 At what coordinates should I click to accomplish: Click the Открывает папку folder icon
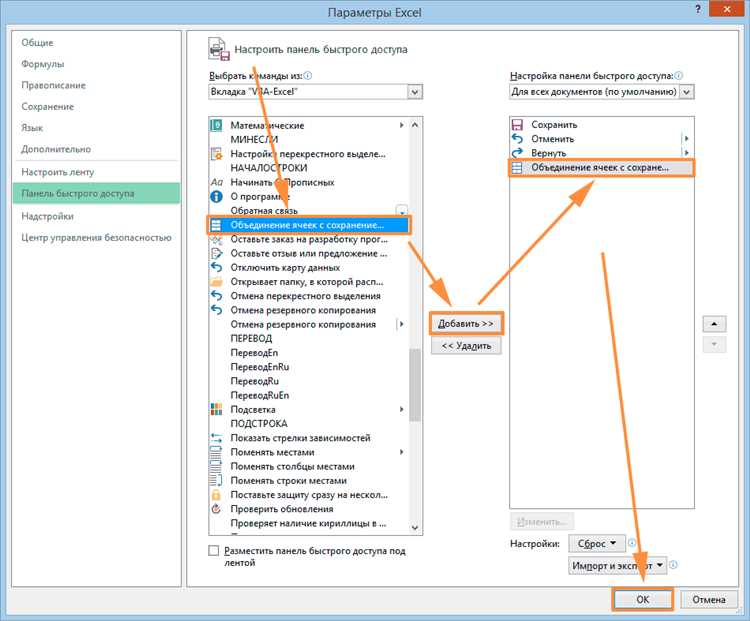pyautogui.click(x=216, y=281)
